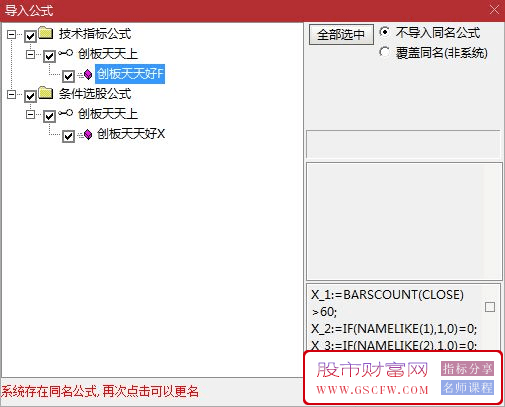Screen dimensions: 505x407
Task: Uncheck the 技术指标公式 checkbox
Action: 30,36
